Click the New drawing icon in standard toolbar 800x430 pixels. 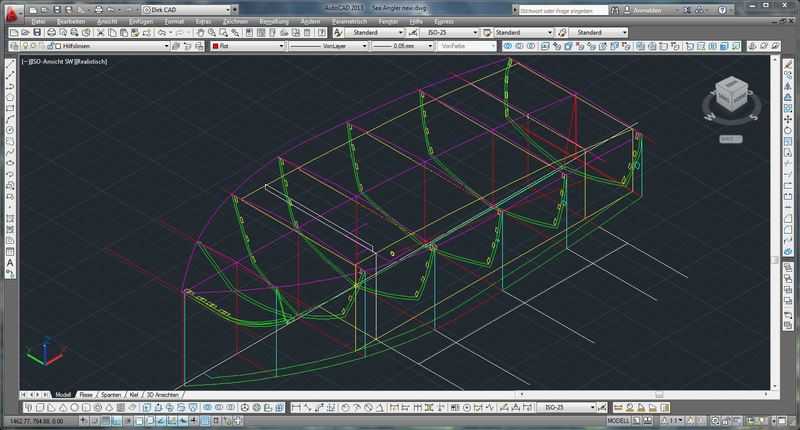tap(14, 33)
